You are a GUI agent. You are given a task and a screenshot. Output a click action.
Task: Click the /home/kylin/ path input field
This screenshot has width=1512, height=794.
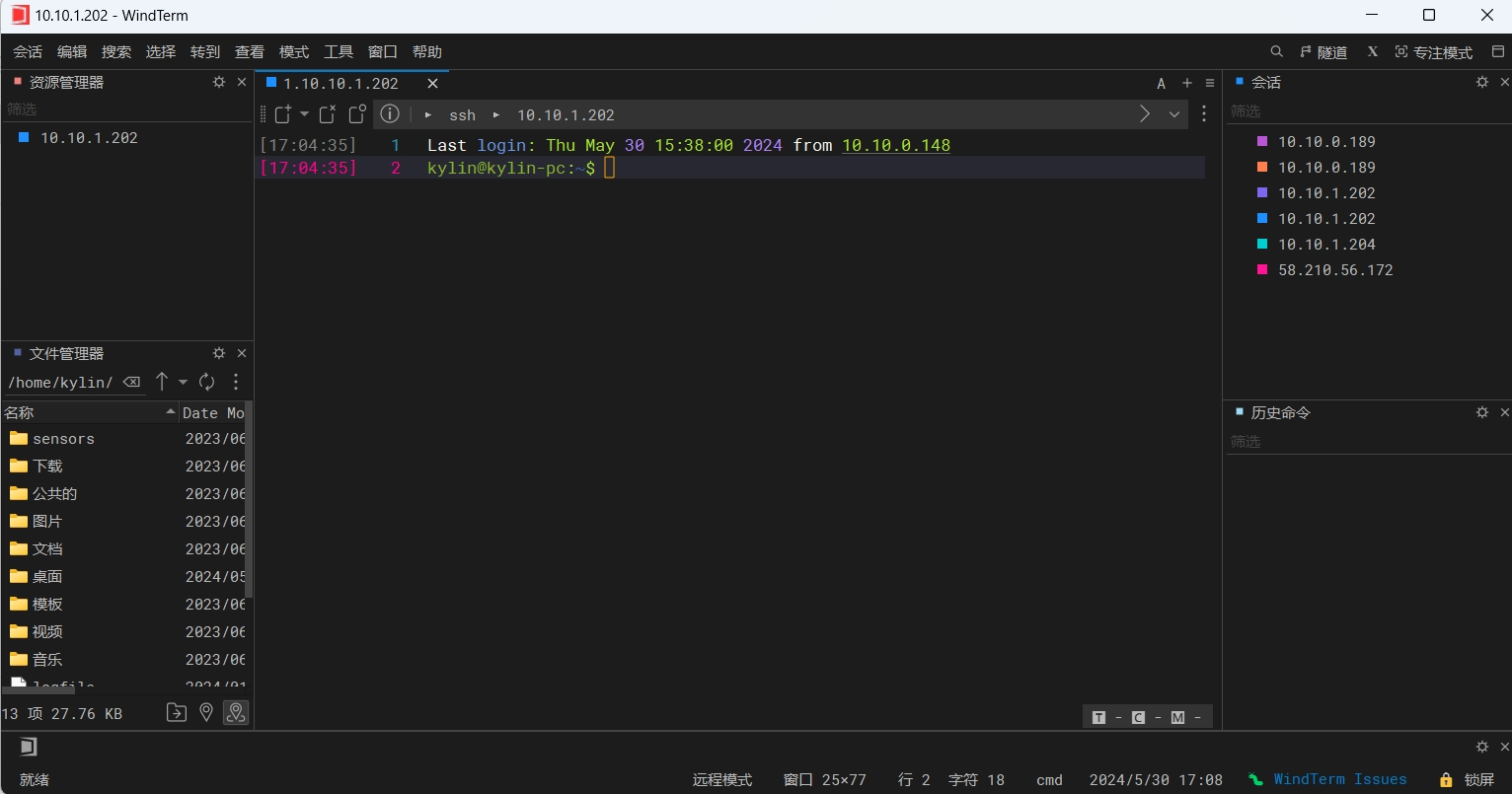61,383
